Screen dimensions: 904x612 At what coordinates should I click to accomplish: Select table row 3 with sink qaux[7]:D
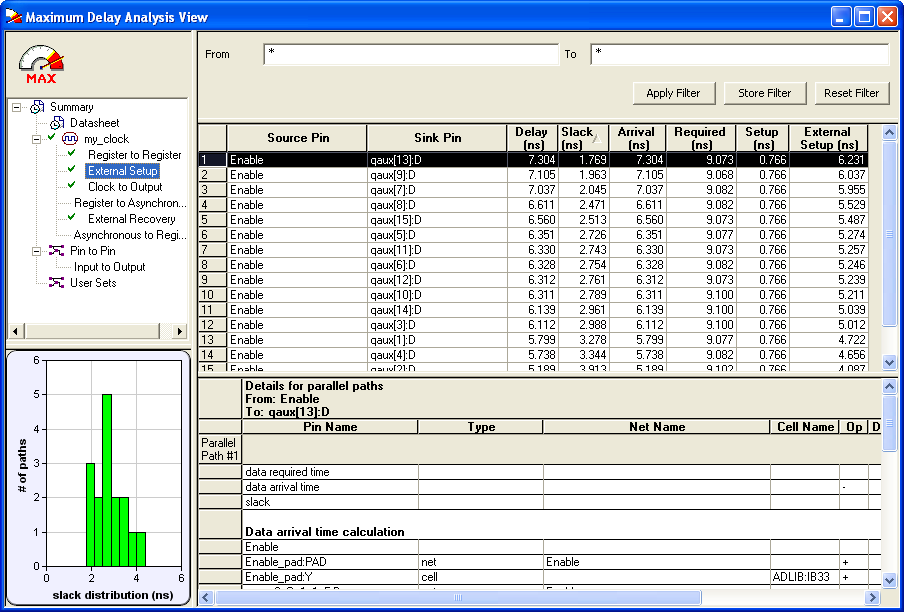click(533, 190)
